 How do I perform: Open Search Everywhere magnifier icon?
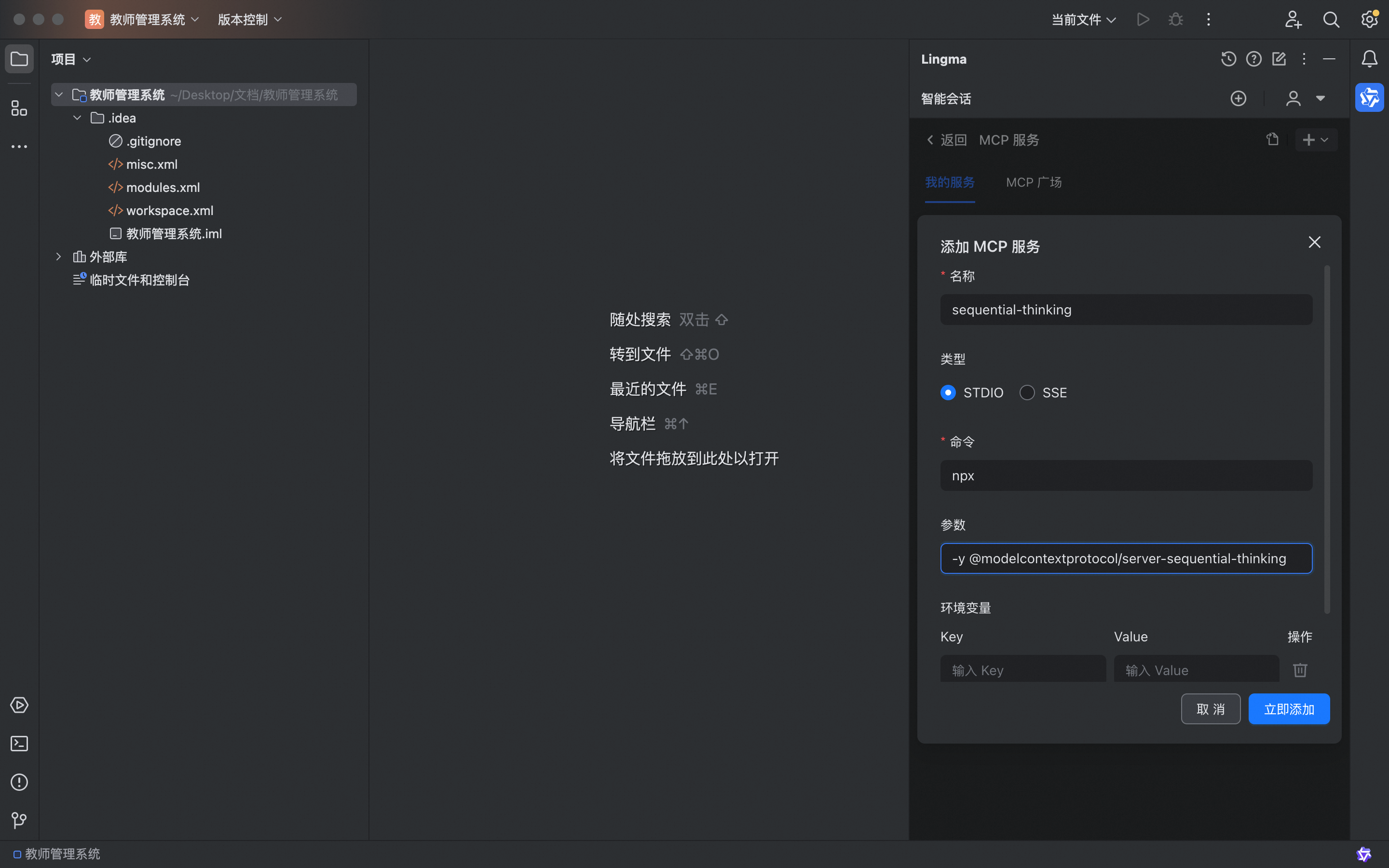(1331, 19)
